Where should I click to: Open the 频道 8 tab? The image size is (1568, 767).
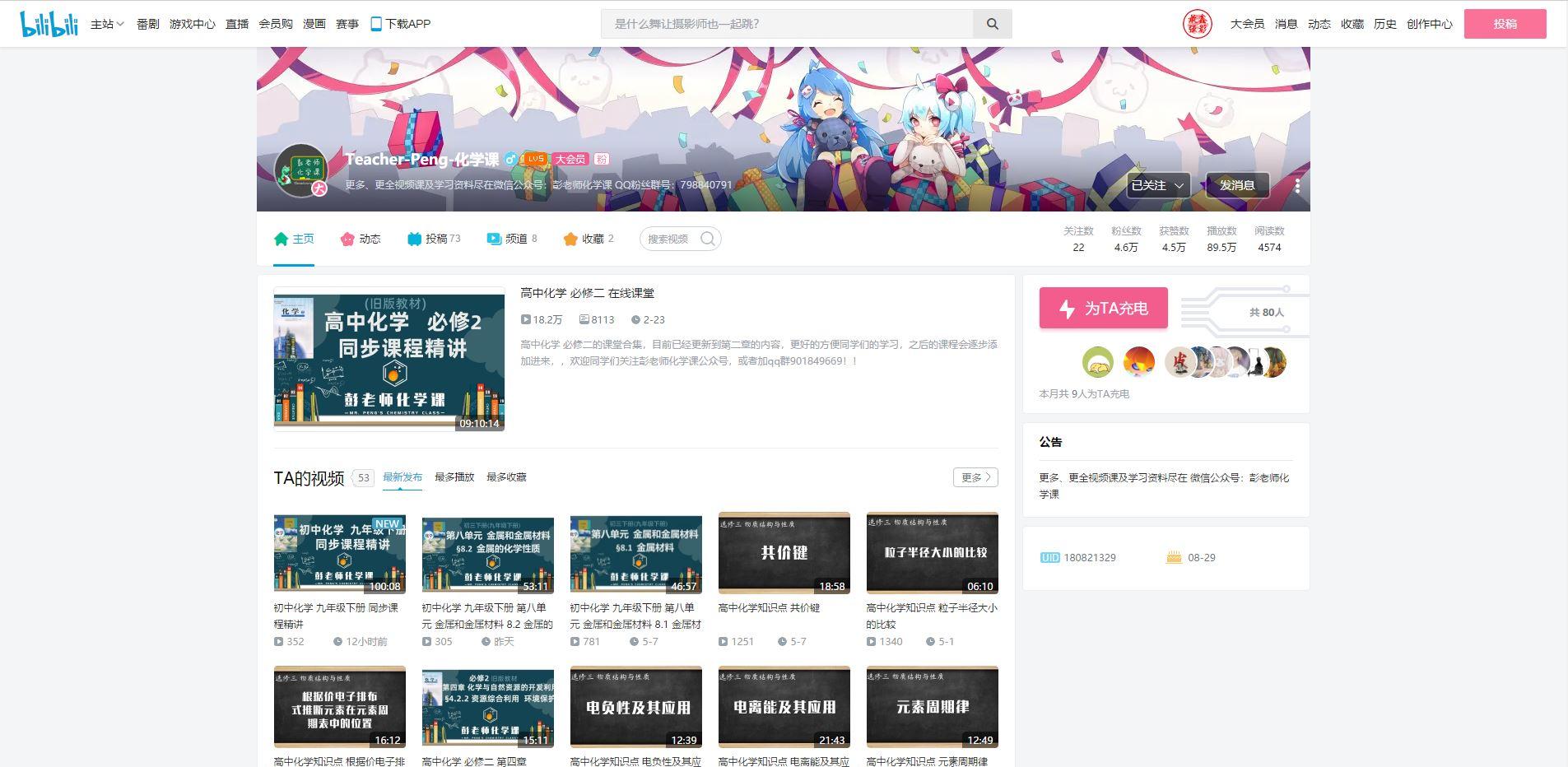click(x=511, y=239)
